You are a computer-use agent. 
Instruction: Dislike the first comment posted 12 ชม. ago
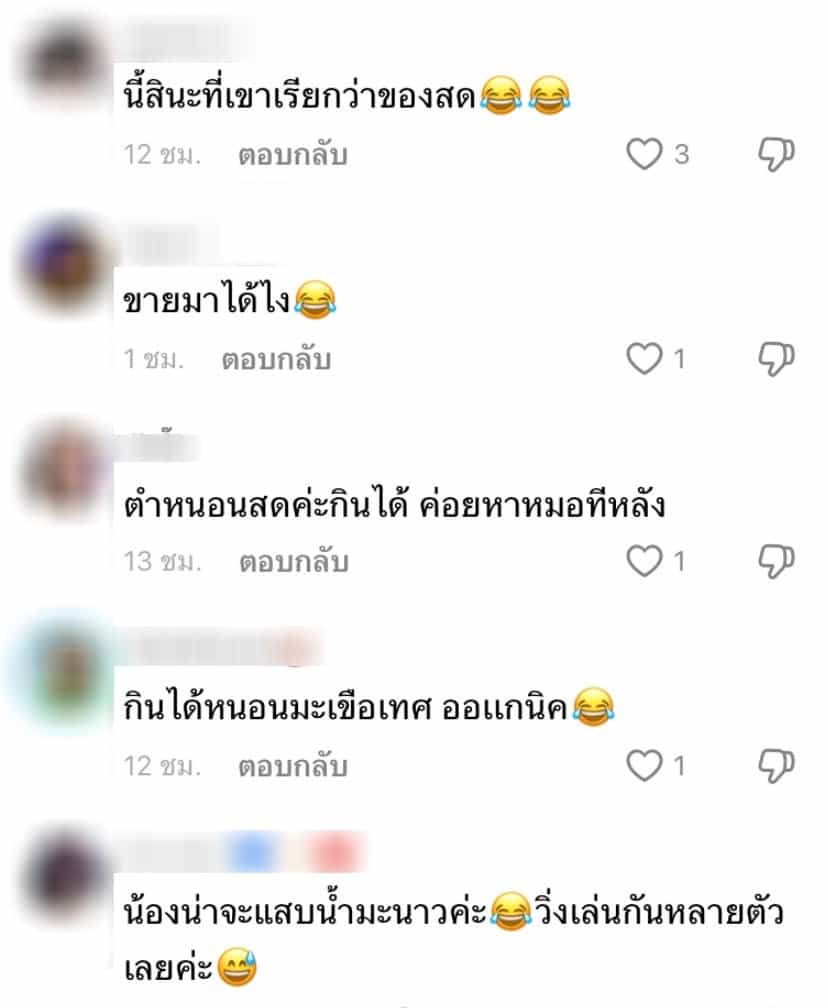[777, 154]
